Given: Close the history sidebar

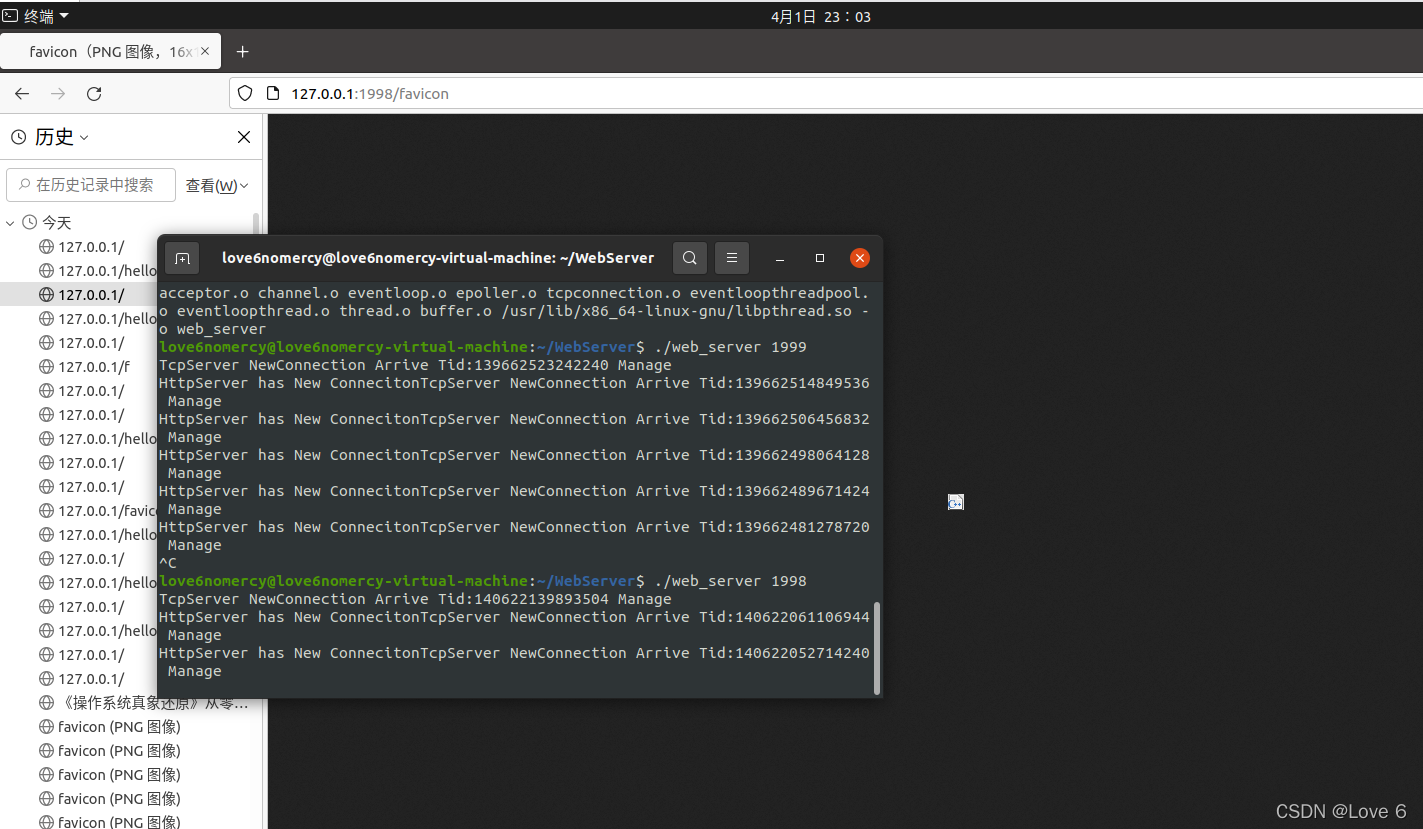Looking at the screenshot, I should point(244,137).
